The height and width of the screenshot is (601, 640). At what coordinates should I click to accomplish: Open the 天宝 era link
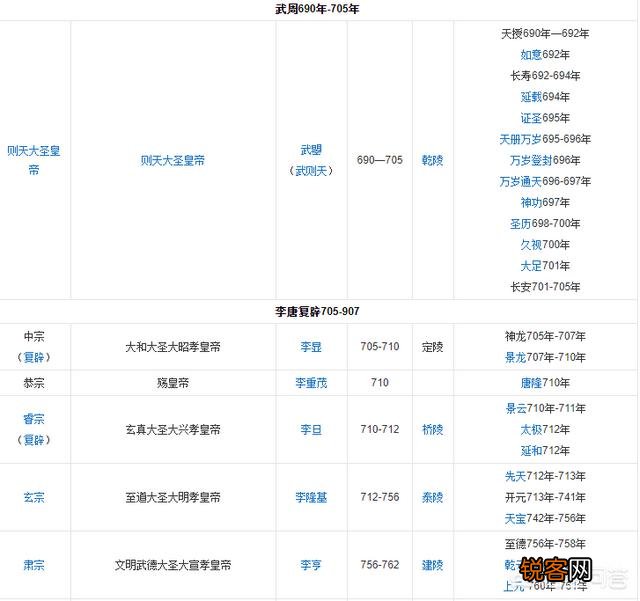516,519
